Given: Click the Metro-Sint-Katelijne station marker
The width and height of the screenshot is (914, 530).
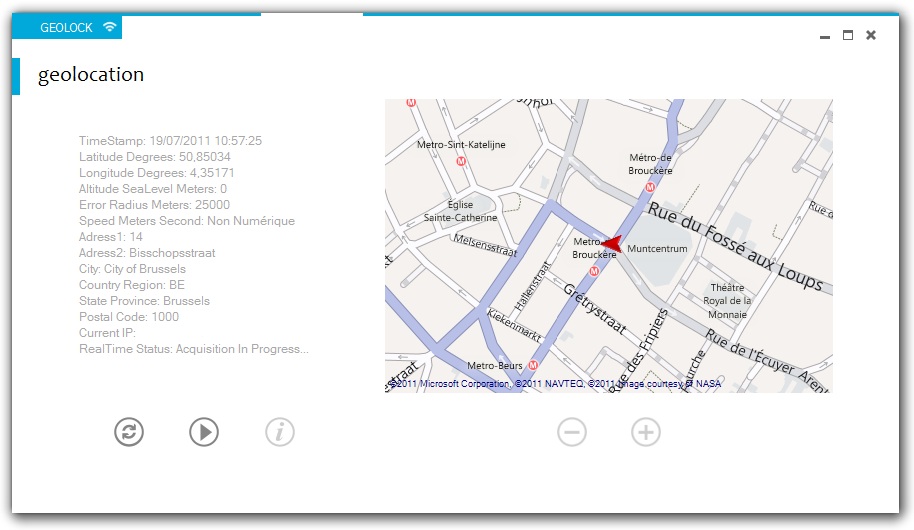Looking at the screenshot, I should coord(461,162).
